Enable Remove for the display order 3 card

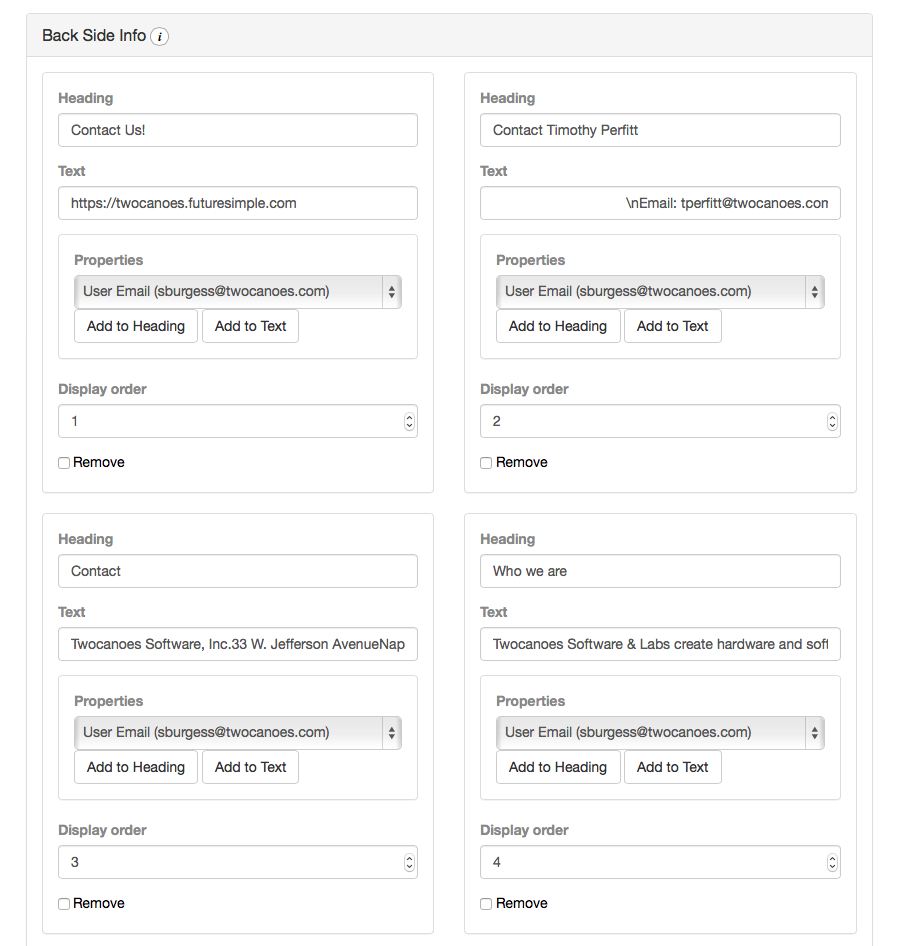[x=64, y=904]
